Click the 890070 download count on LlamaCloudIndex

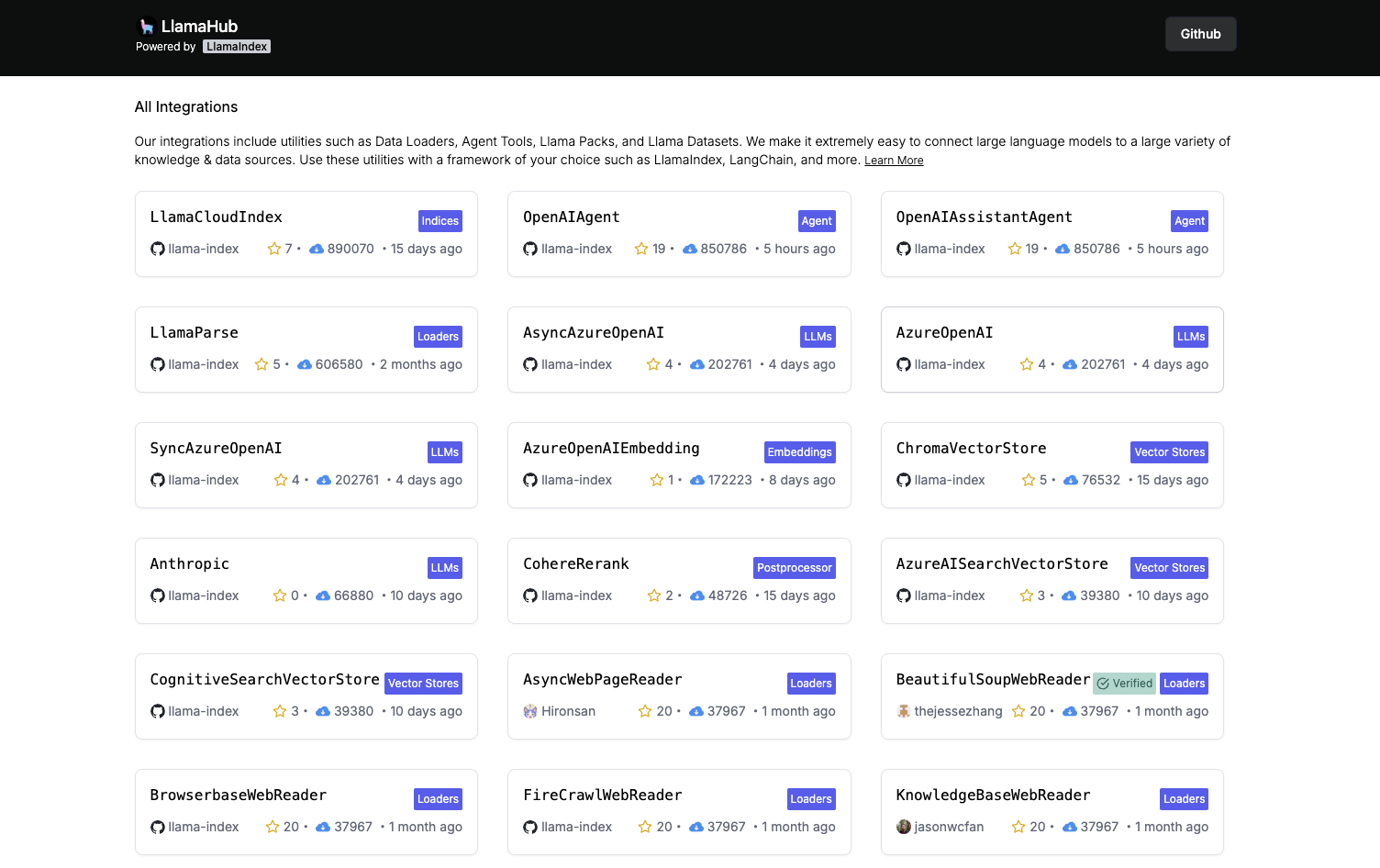351,249
